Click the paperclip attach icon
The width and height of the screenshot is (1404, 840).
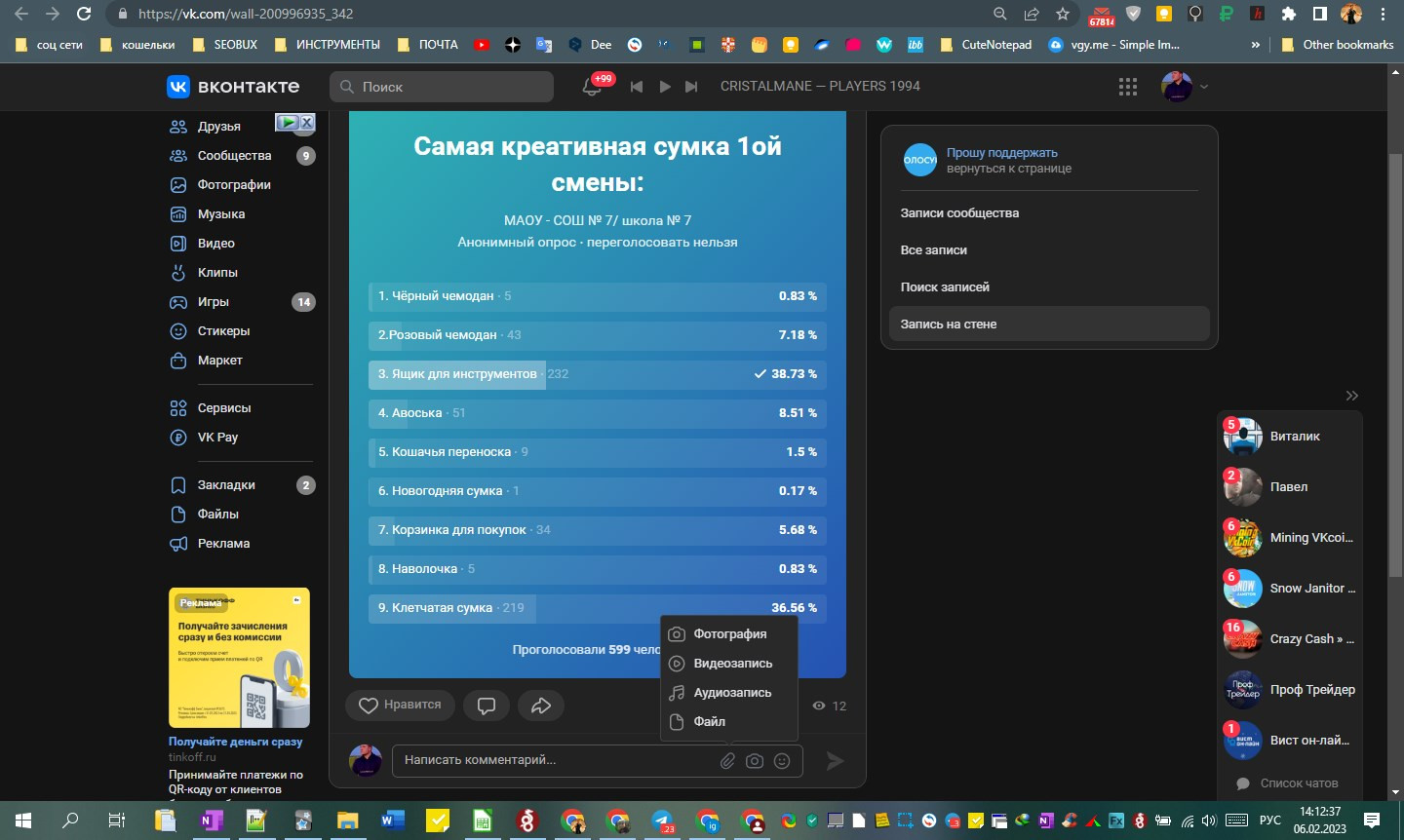[x=727, y=761]
